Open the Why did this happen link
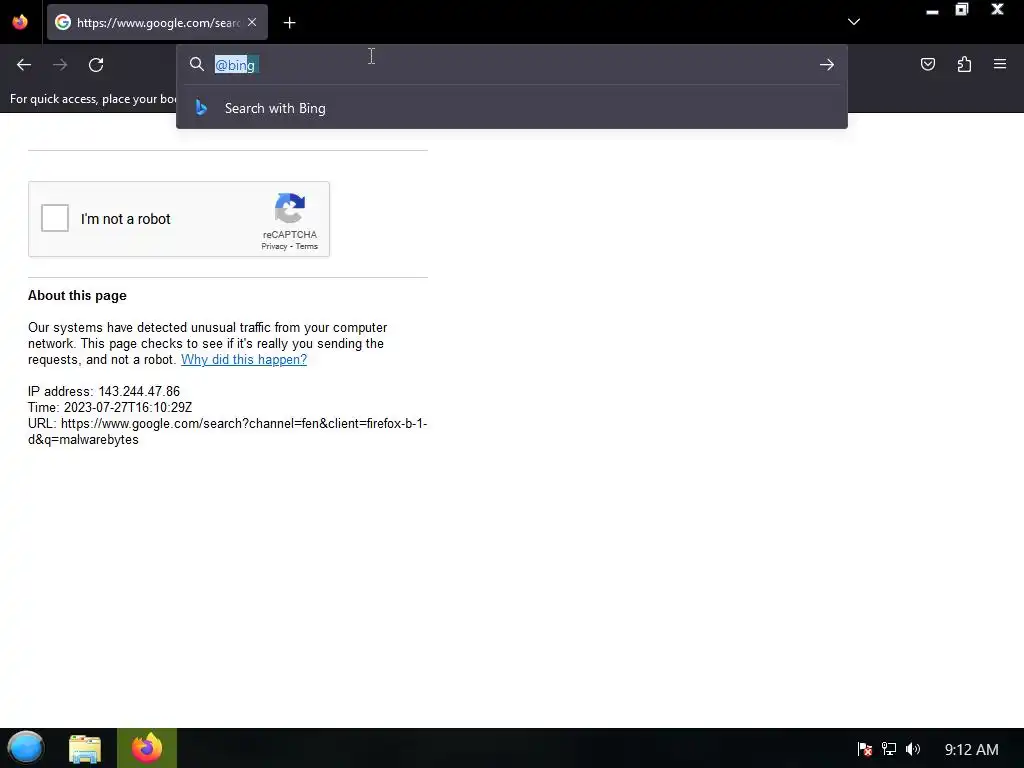The width and height of the screenshot is (1024, 768). click(x=244, y=360)
